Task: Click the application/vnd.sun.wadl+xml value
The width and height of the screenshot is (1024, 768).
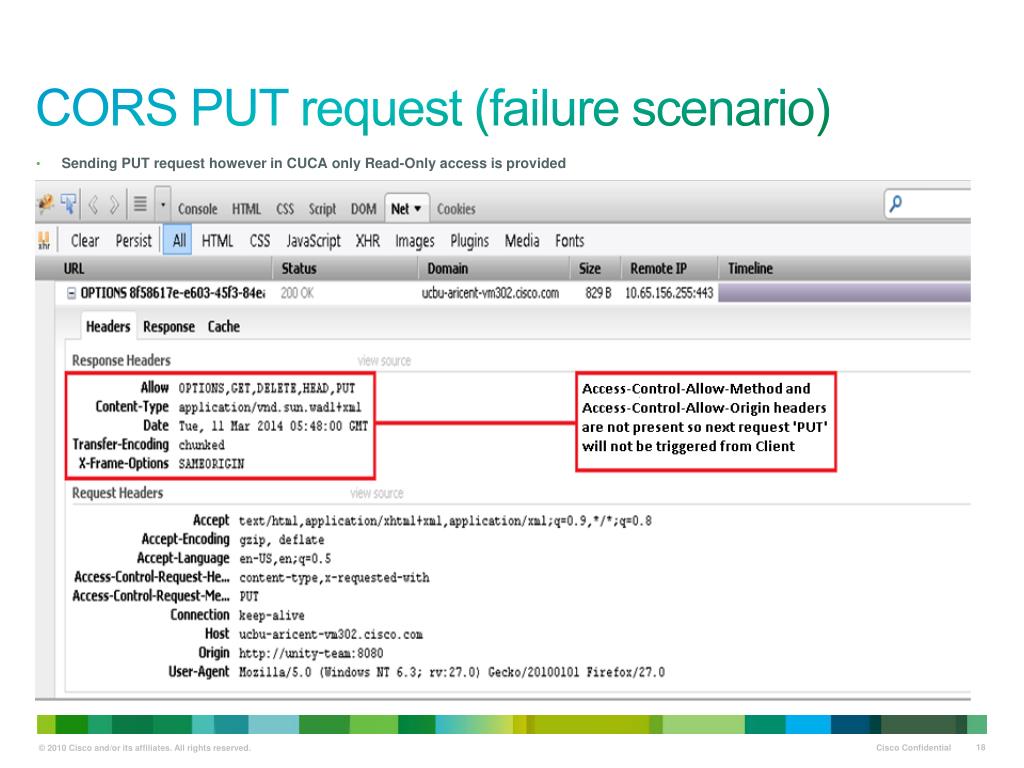Action: (270, 407)
